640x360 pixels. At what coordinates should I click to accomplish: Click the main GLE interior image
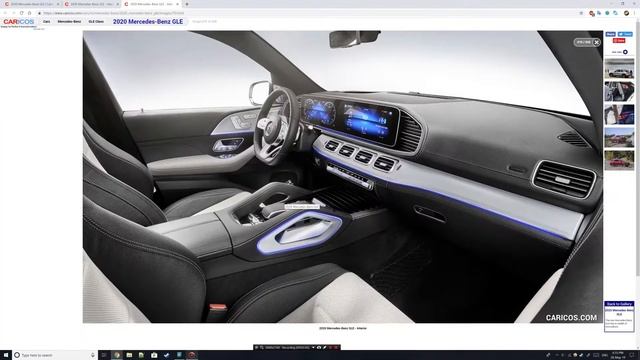[x=342, y=177]
